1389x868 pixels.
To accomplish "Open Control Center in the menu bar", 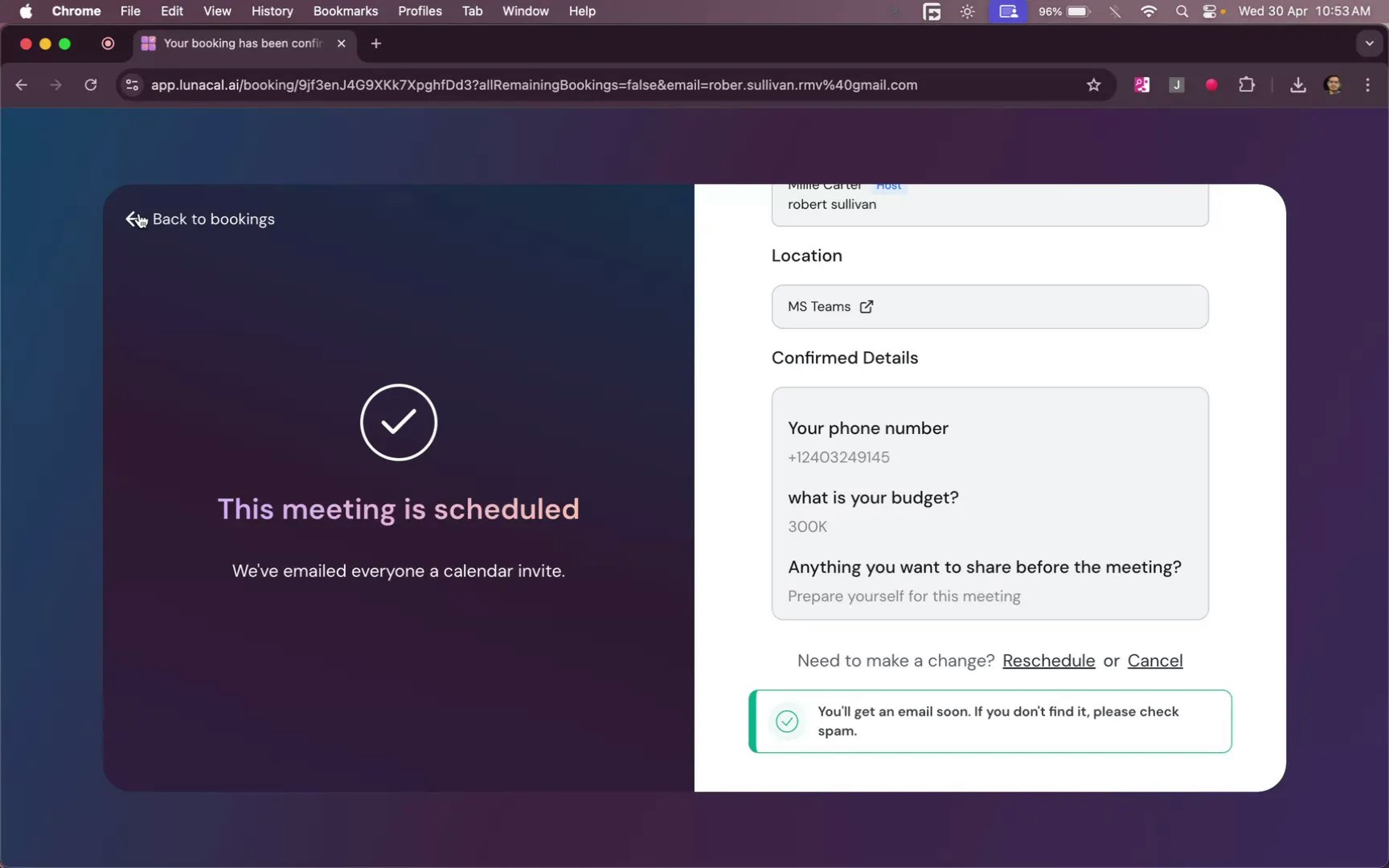I will coord(1211,11).
